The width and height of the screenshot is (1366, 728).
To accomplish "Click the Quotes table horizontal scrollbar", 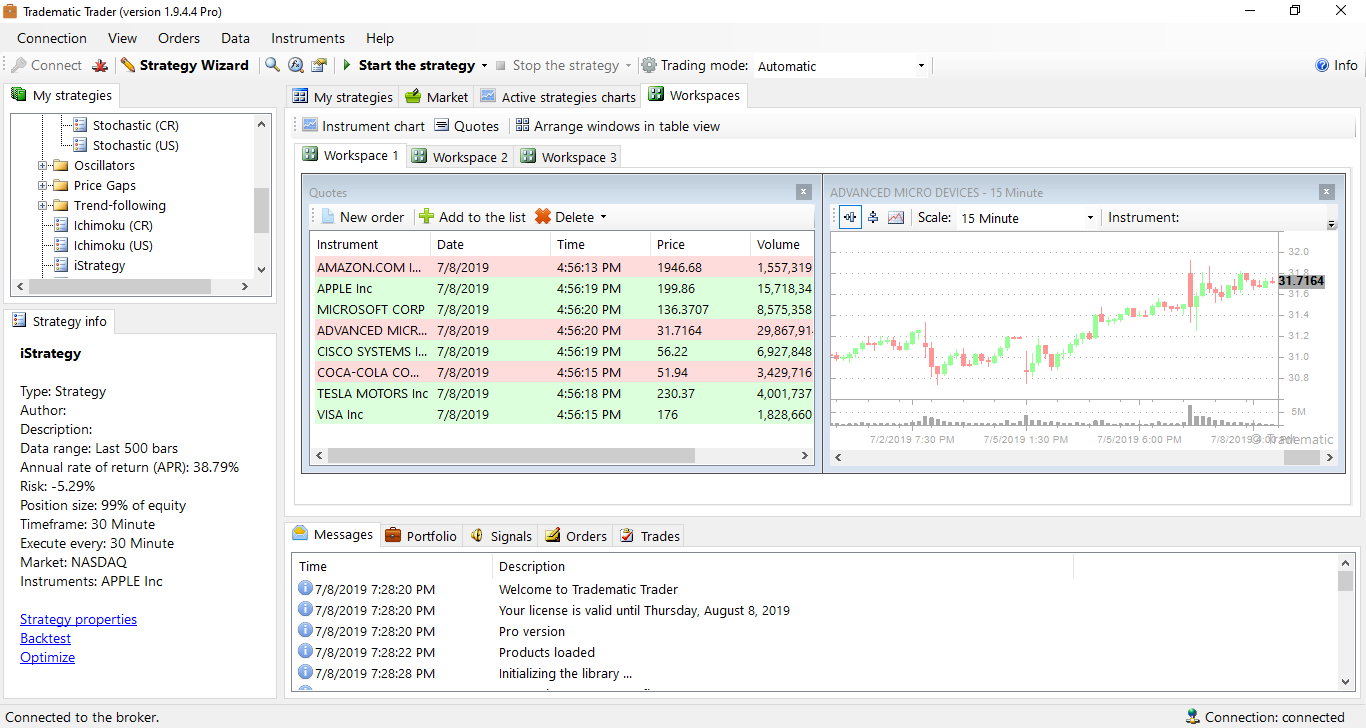I will pos(511,455).
